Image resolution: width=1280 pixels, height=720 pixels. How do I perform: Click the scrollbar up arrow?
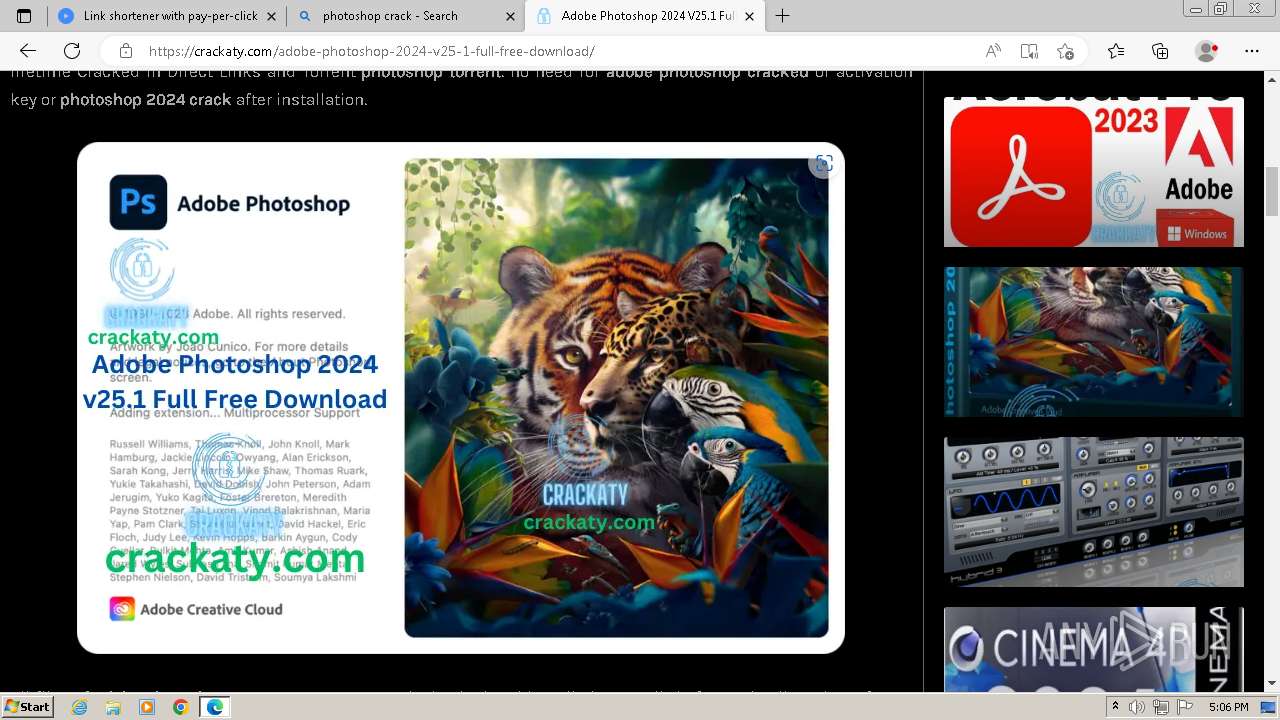[x=1272, y=77]
